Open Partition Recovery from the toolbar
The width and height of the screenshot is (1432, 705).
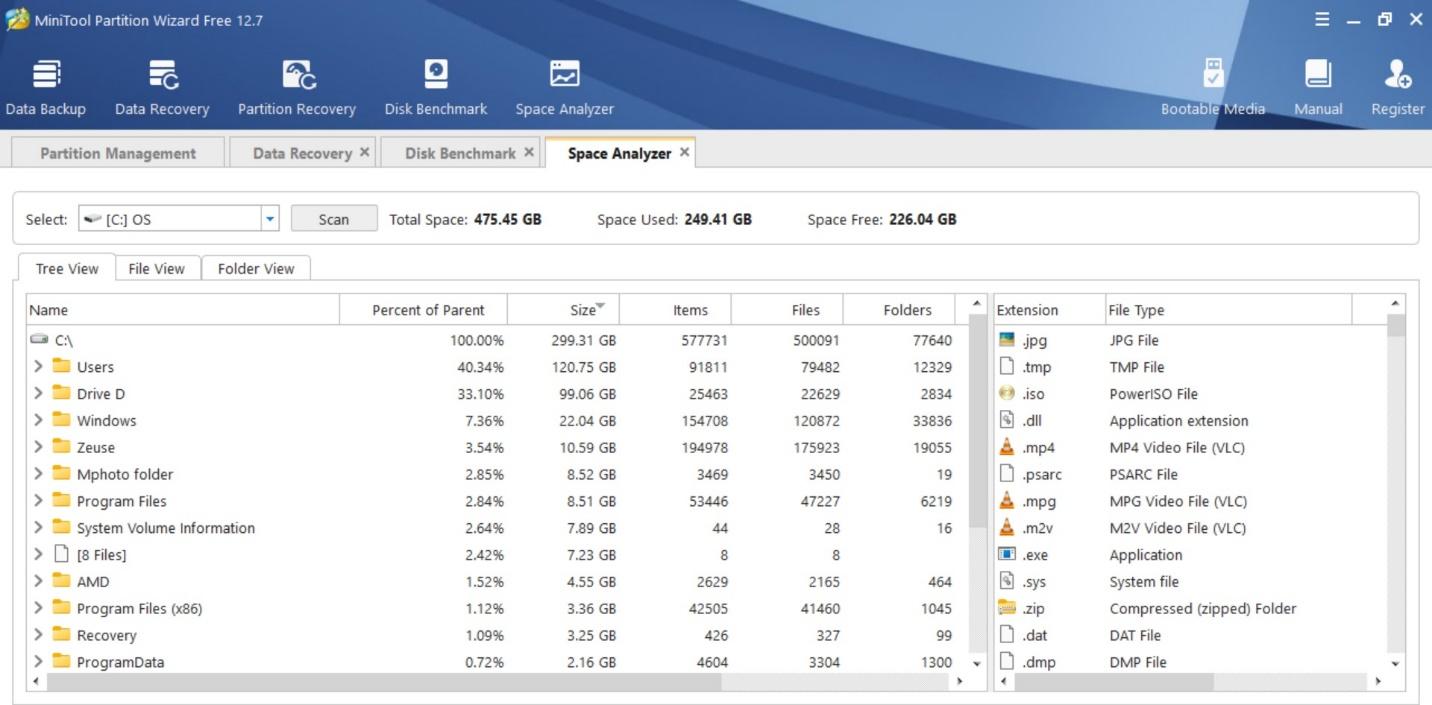click(x=297, y=88)
